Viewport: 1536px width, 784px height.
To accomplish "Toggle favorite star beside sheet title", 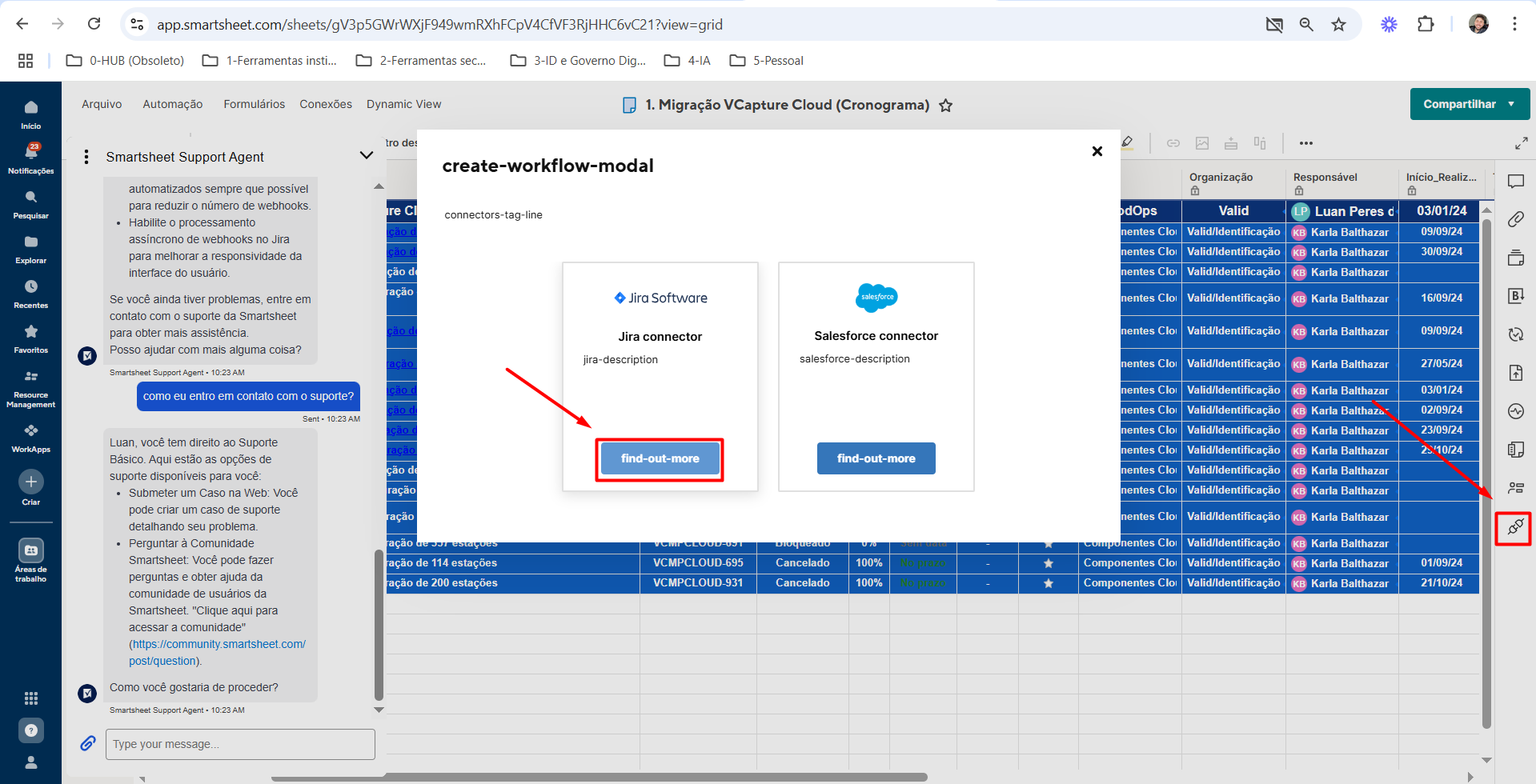I will (x=945, y=106).
